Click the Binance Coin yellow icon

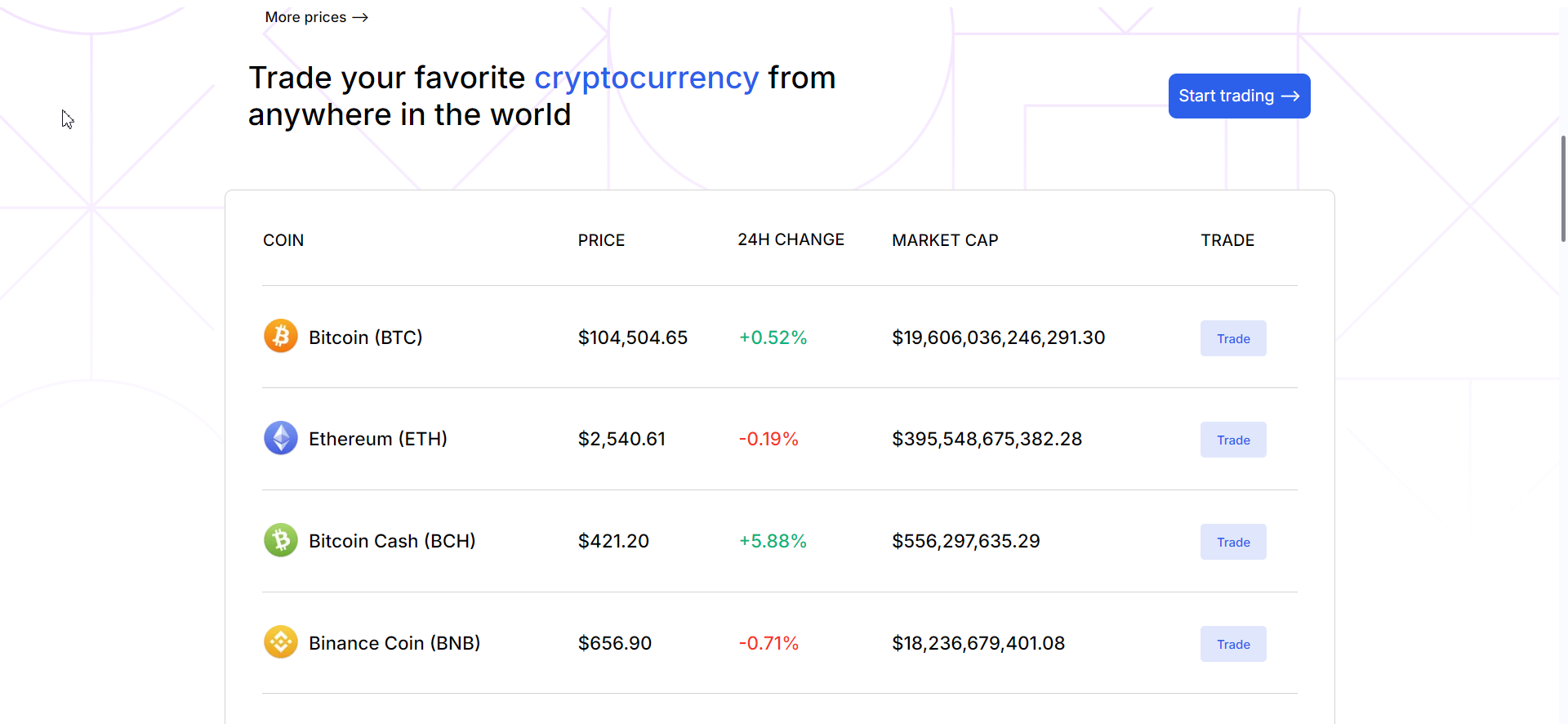280,642
